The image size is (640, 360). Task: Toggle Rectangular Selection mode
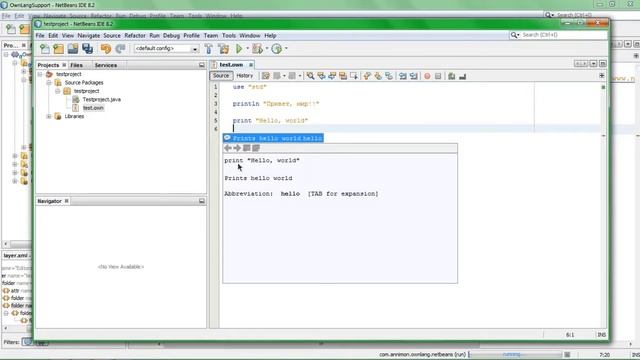tap(354, 76)
